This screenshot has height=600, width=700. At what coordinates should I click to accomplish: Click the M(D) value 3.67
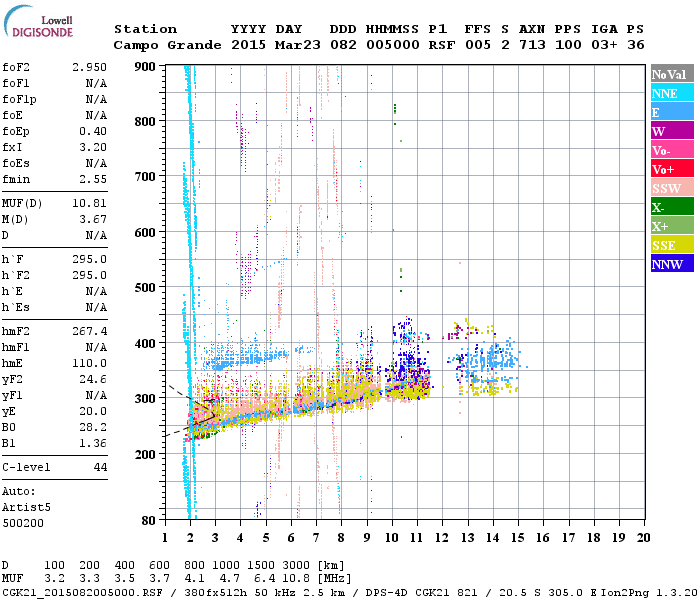point(93,220)
